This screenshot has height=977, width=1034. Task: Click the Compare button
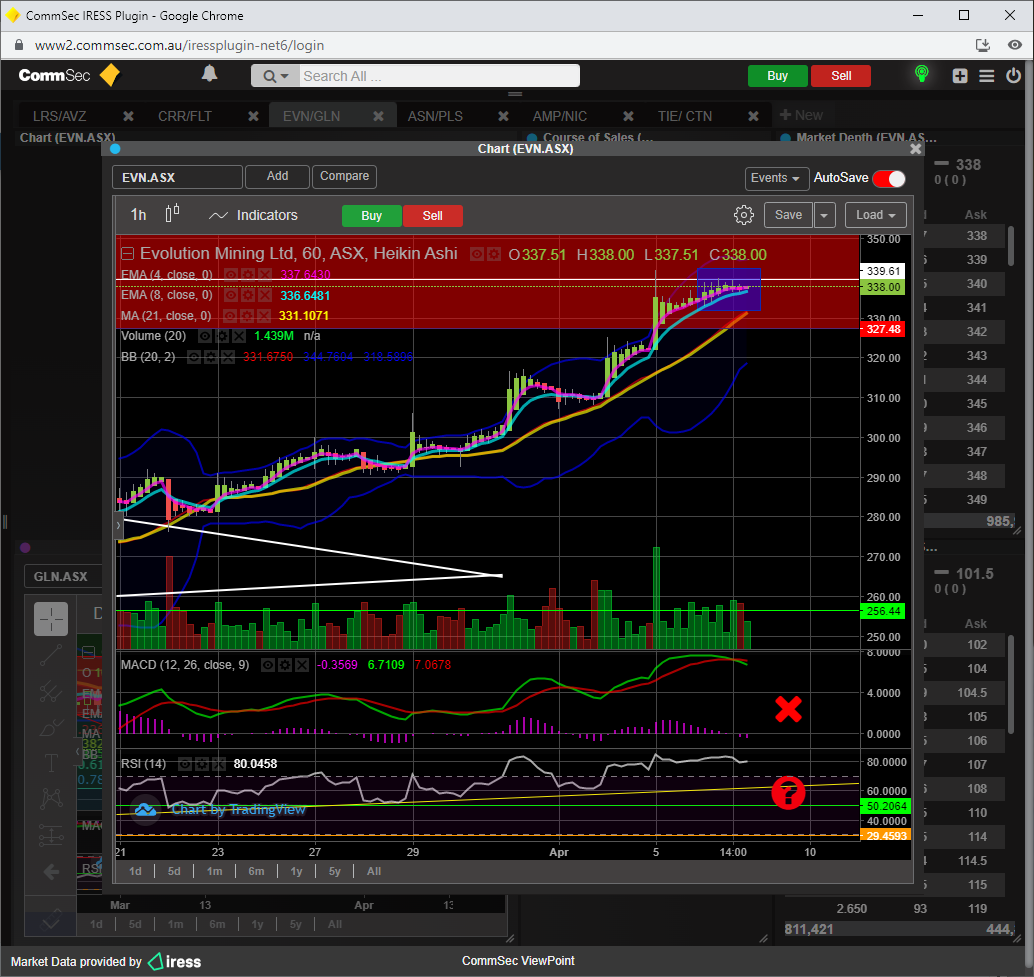pyautogui.click(x=344, y=176)
